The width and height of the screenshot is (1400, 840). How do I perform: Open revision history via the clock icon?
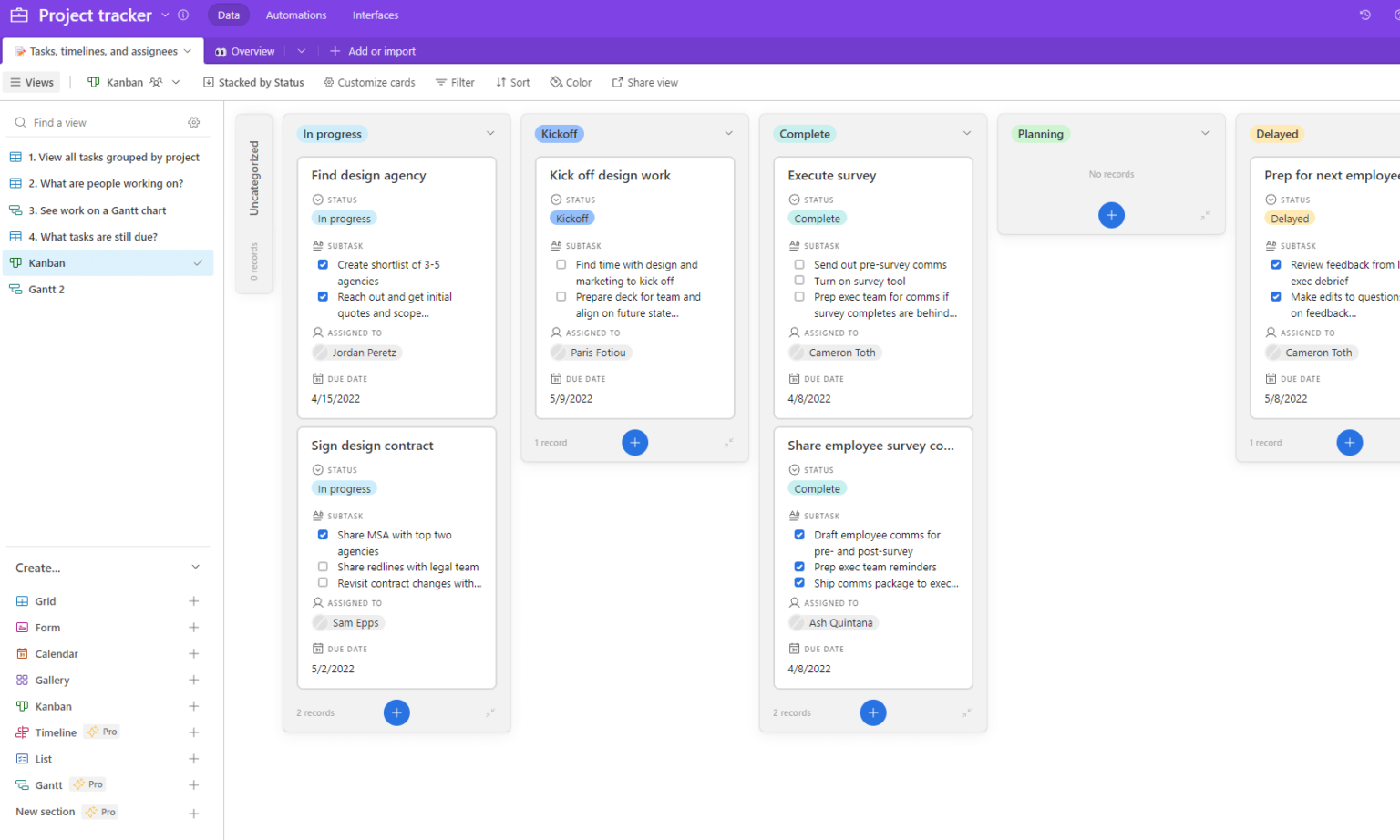coord(1364,15)
